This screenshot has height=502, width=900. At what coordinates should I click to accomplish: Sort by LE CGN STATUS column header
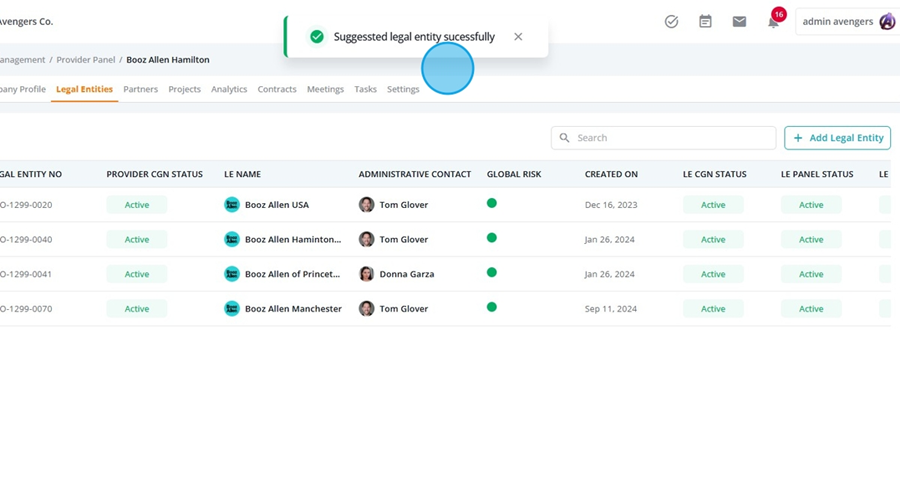pyautogui.click(x=715, y=174)
